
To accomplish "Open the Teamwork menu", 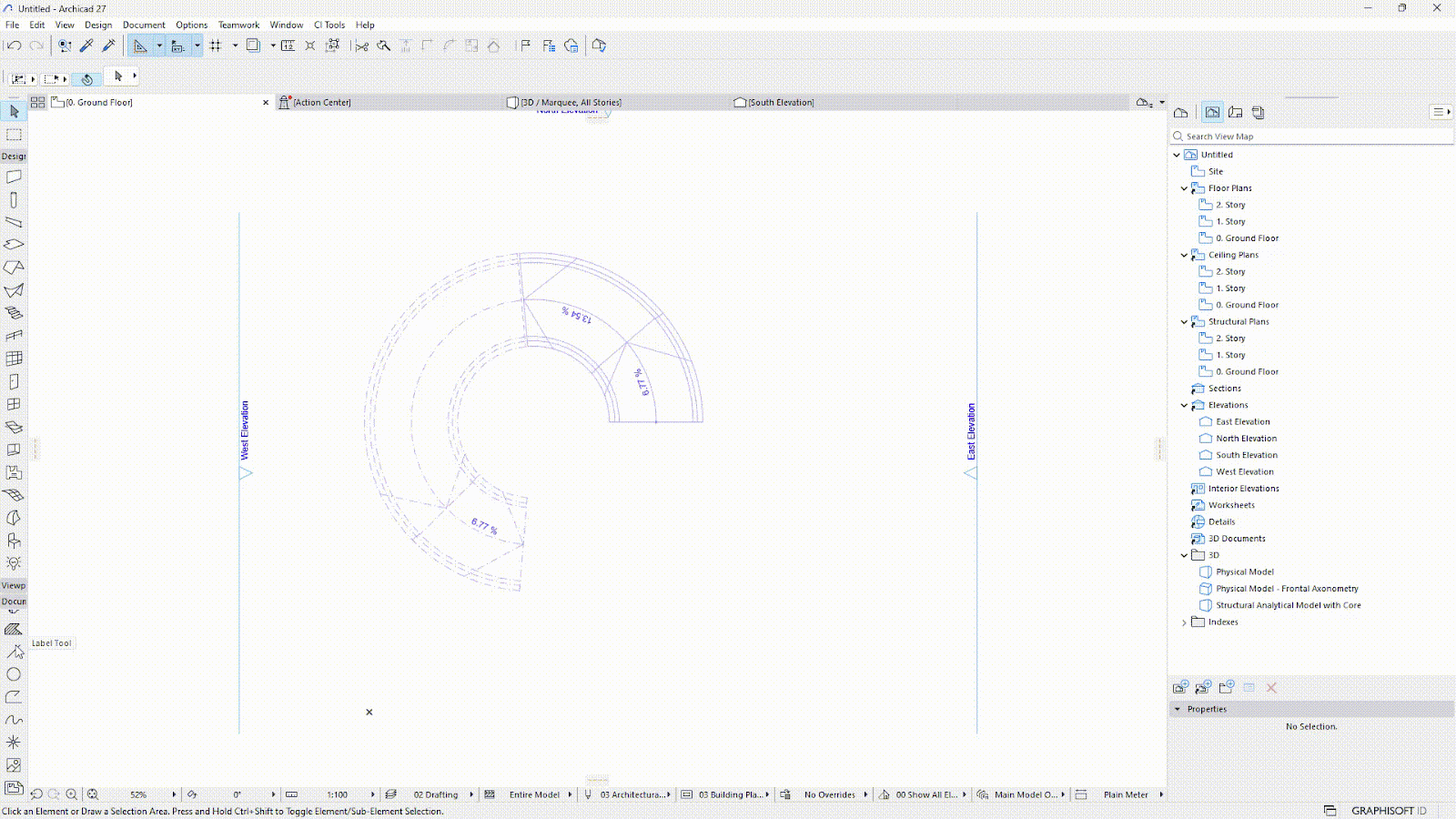I will tap(238, 25).
